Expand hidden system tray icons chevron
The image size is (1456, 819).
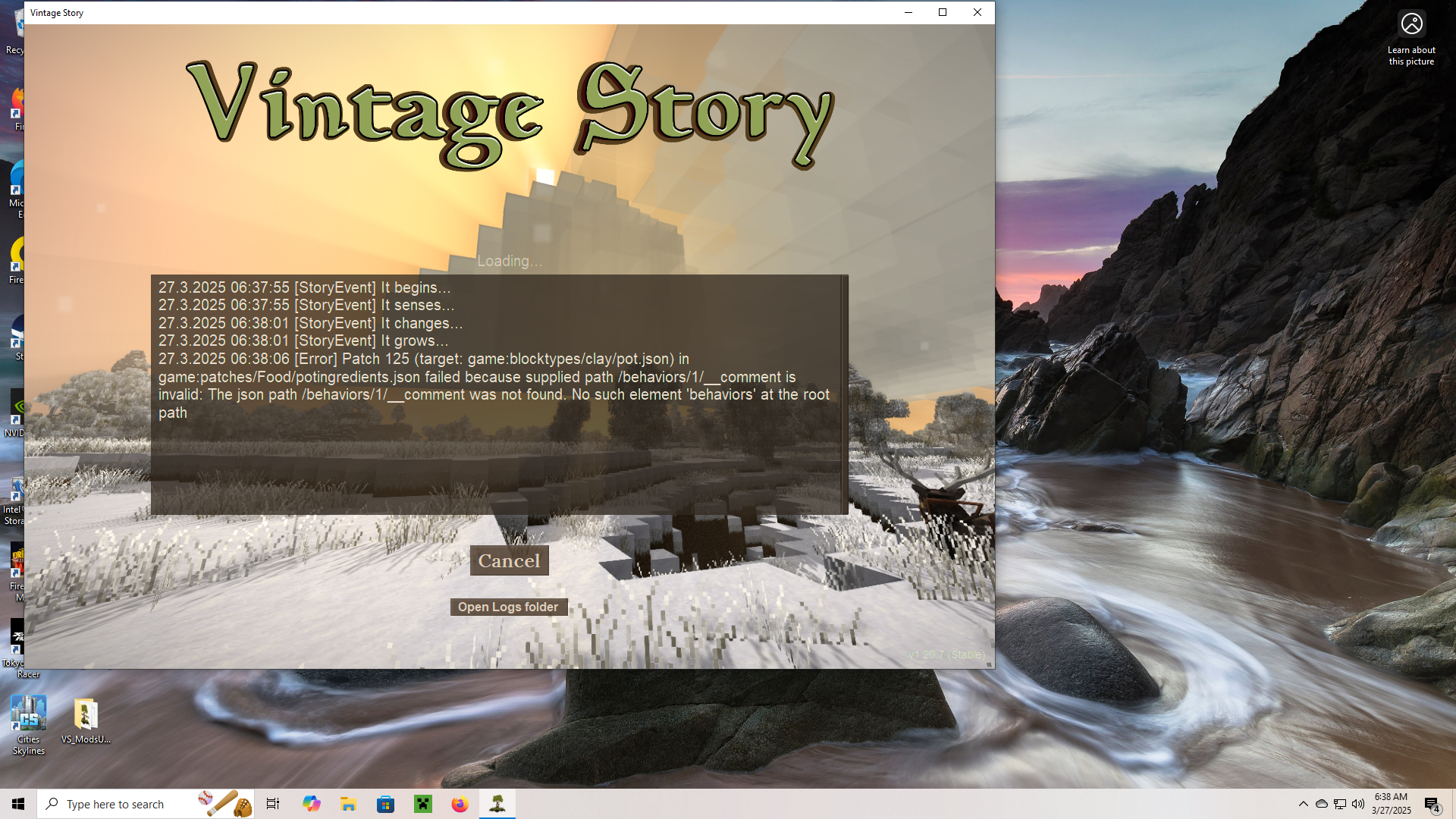point(1304,804)
